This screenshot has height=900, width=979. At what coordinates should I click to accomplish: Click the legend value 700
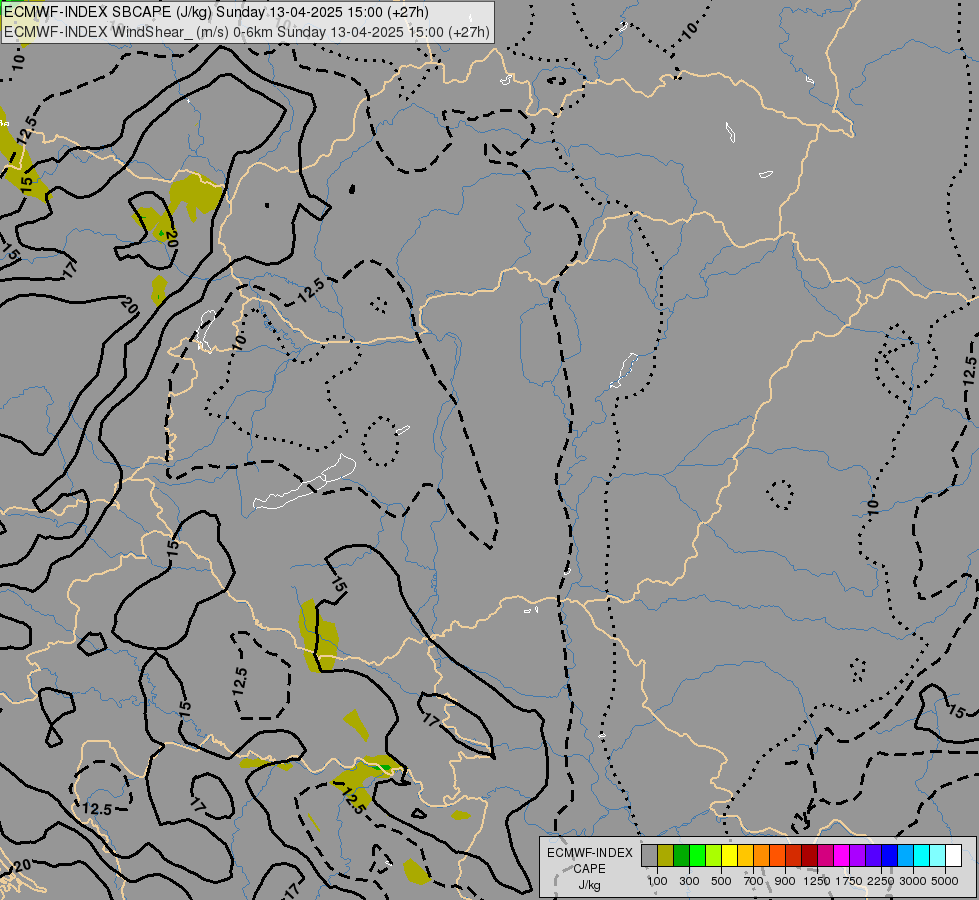[754, 881]
